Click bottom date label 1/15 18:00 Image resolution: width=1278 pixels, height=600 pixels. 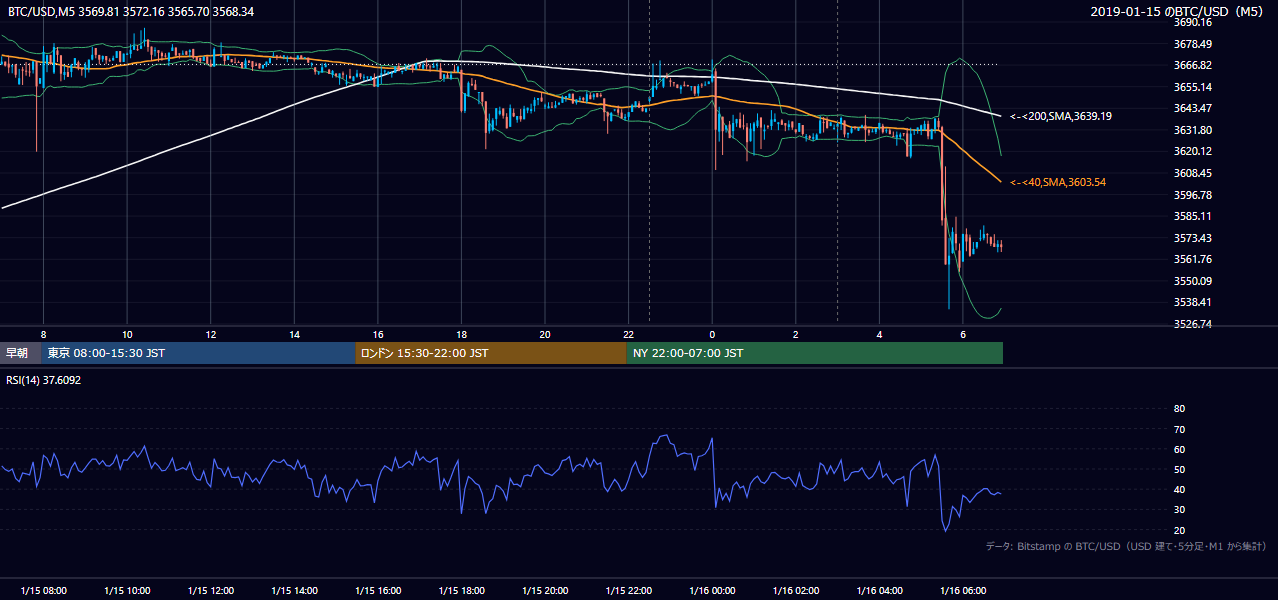pos(461,590)
